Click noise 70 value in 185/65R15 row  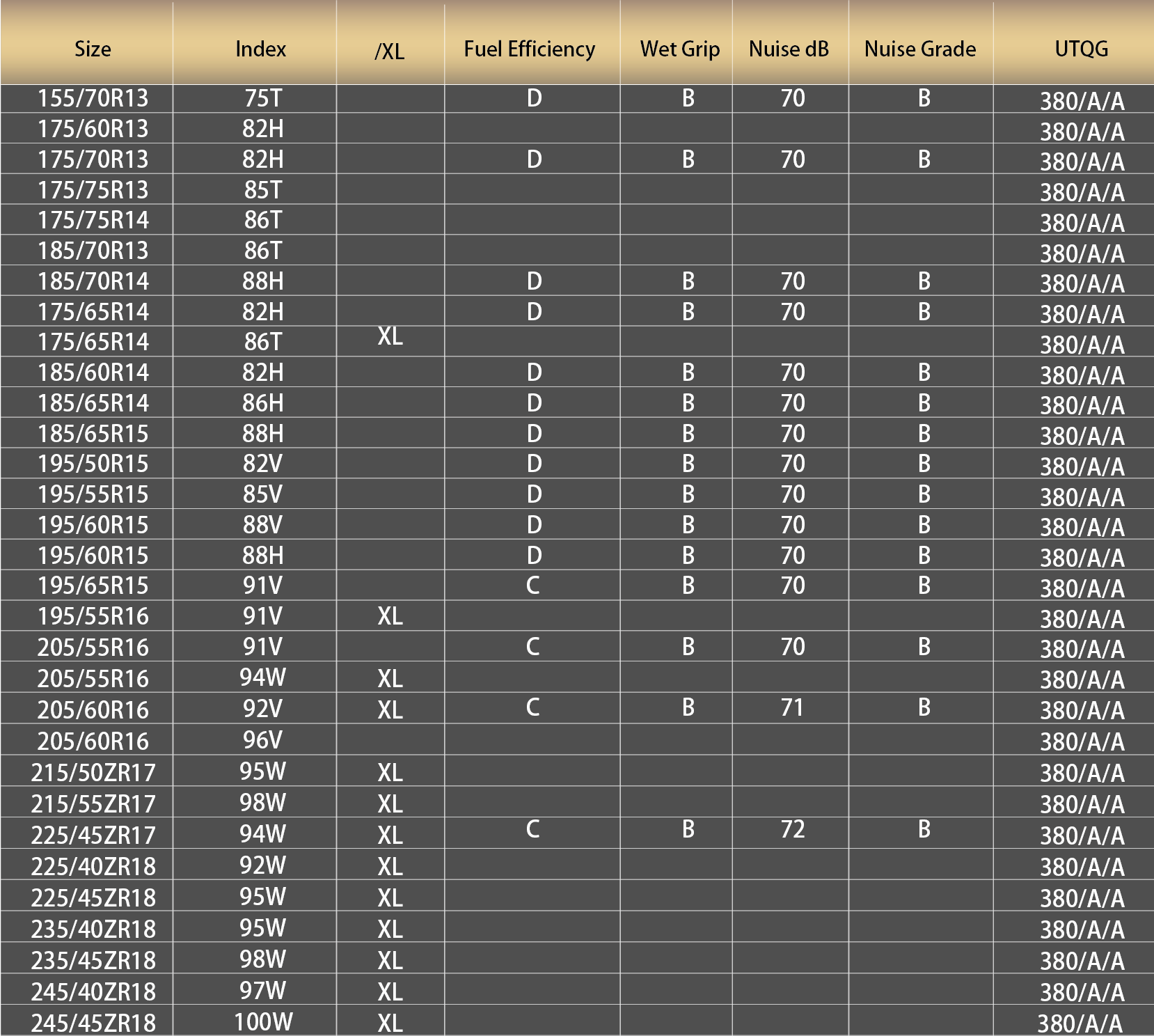coord(793,434)
